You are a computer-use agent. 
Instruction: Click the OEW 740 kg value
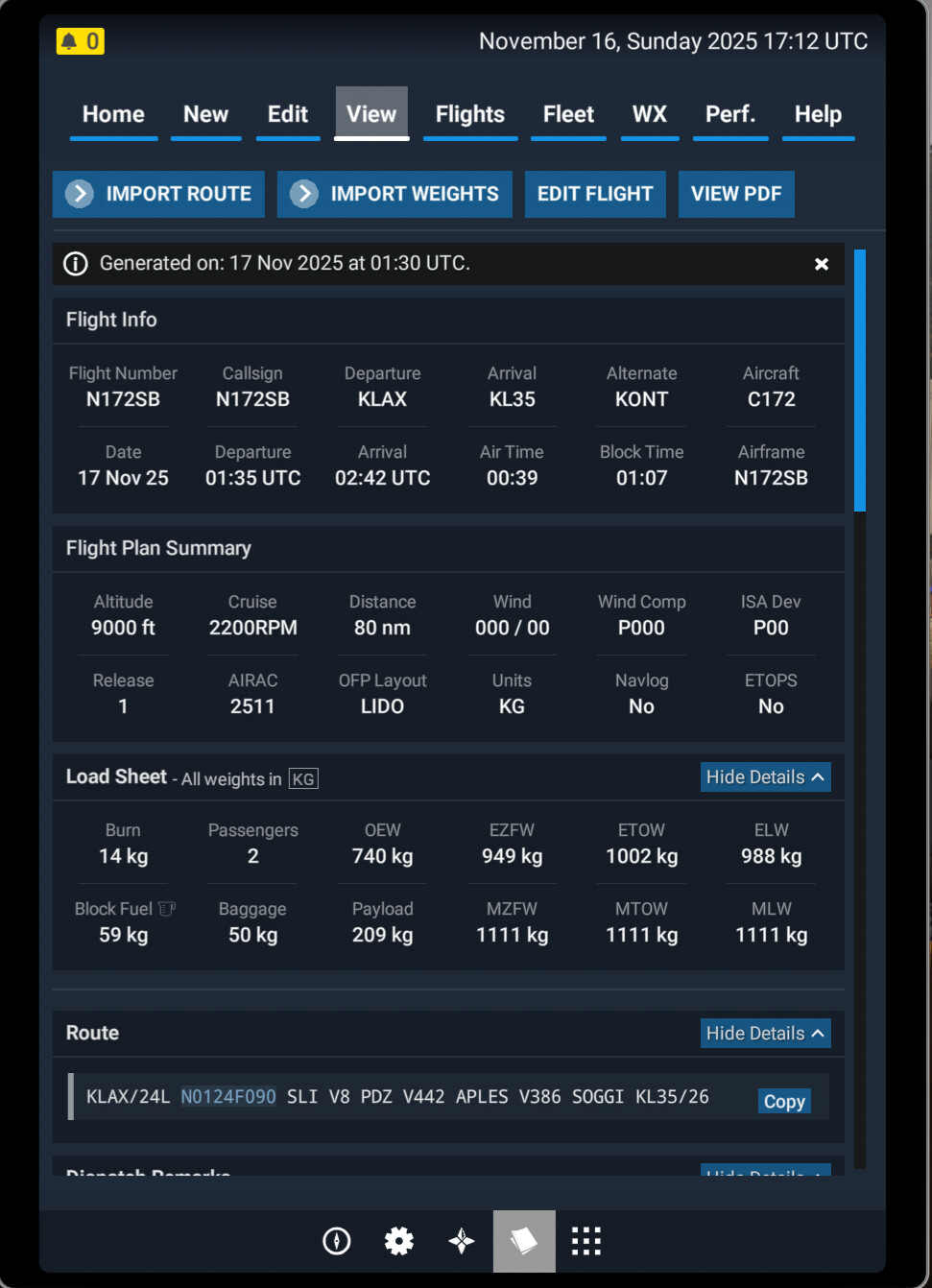tap(382, 856)
